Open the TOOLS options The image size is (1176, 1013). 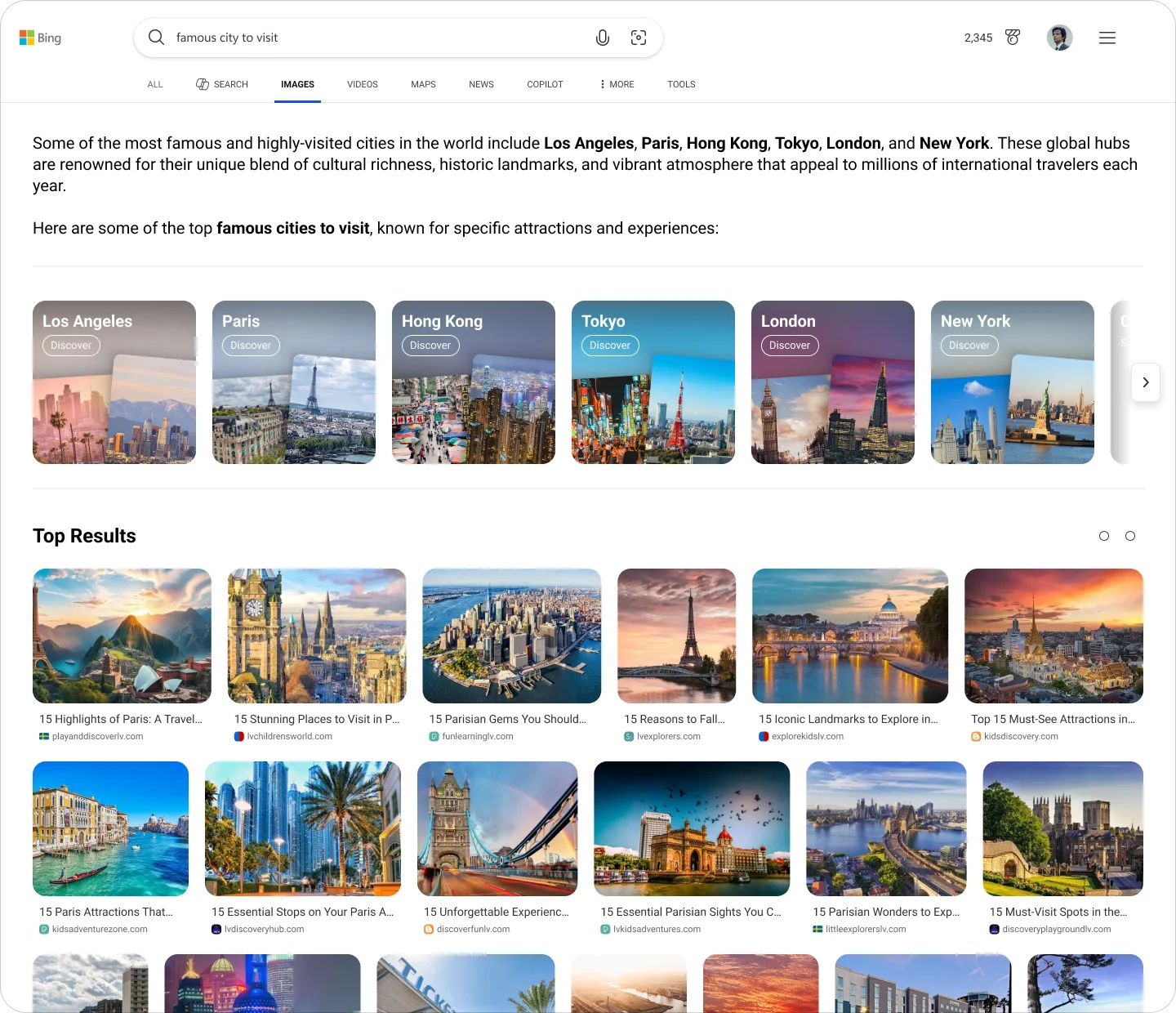[x=681, y=84]
